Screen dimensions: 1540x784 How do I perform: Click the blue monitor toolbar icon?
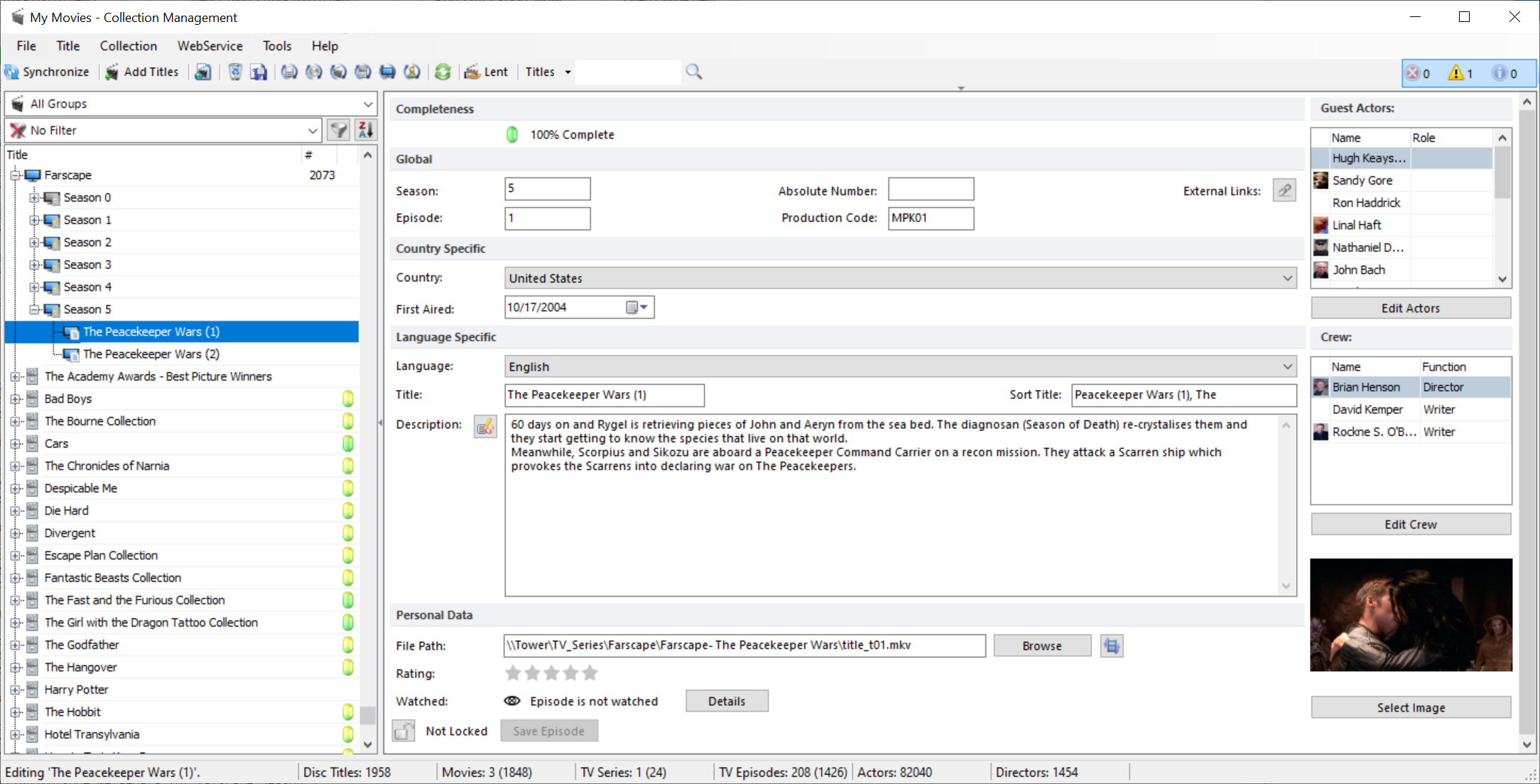tap(387, 72)
